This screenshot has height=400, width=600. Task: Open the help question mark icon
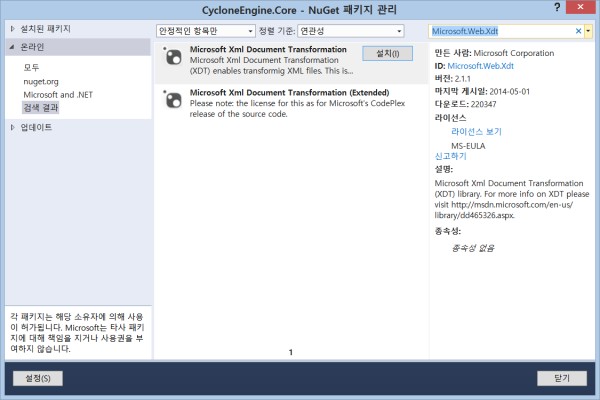[557, 7]
